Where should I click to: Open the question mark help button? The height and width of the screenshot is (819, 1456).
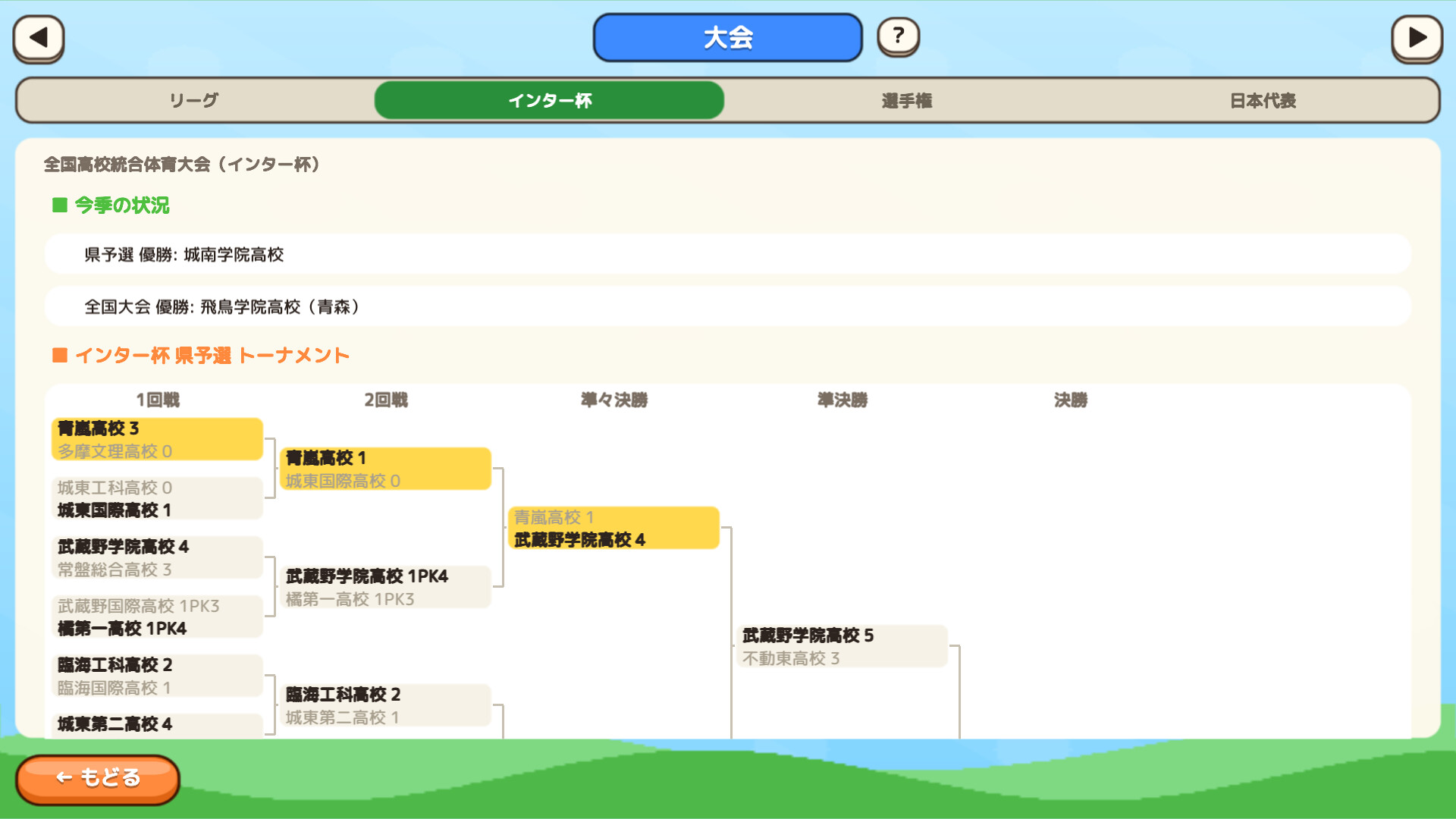click(x=899, y=36)
